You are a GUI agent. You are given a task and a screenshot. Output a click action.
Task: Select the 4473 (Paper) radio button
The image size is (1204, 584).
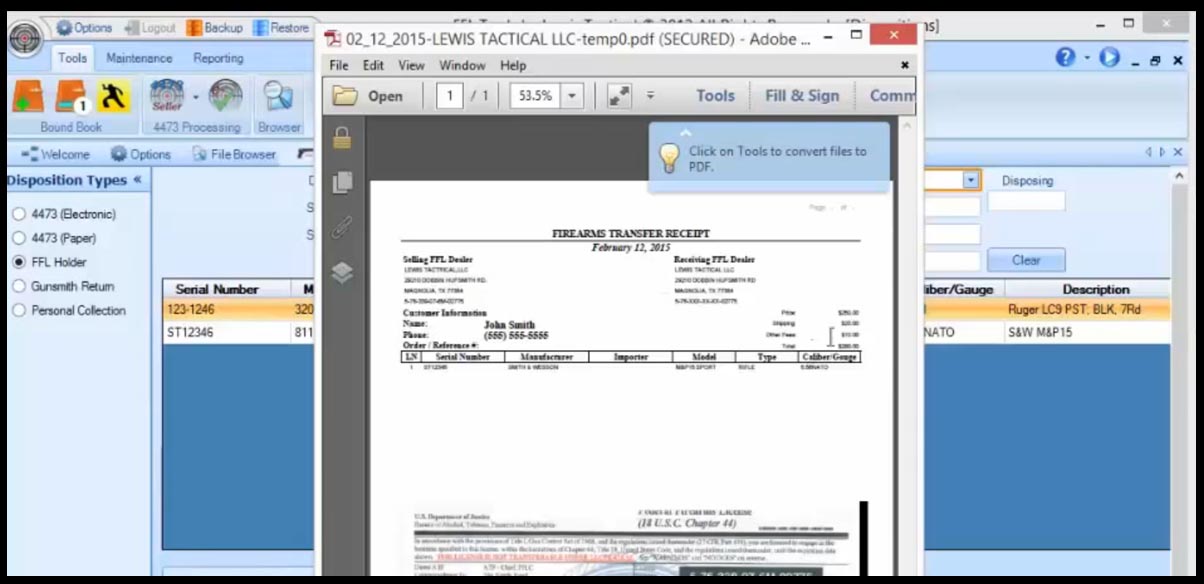[19, 238]
